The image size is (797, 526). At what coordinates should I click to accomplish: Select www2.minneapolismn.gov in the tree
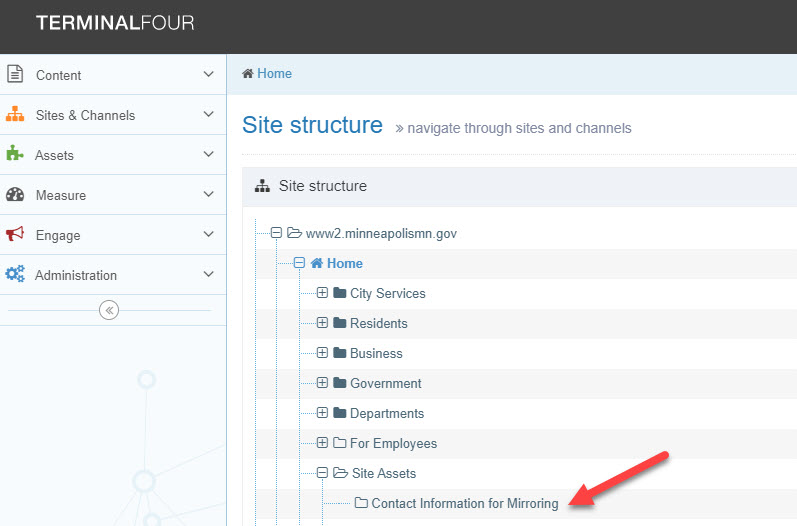click(x=381, y=234)
